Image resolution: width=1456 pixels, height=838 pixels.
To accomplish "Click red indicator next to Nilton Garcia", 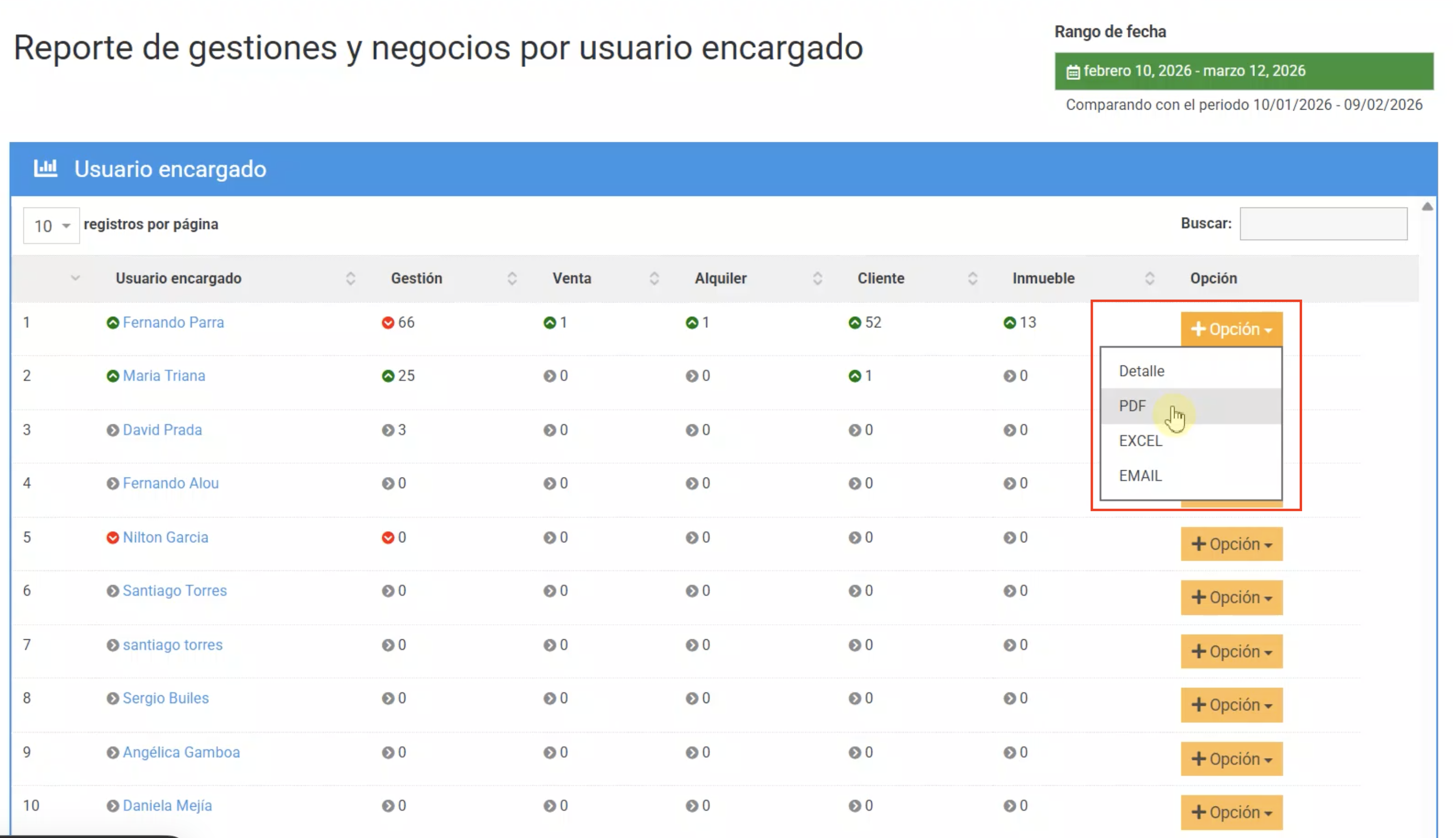I will [113, 537].
